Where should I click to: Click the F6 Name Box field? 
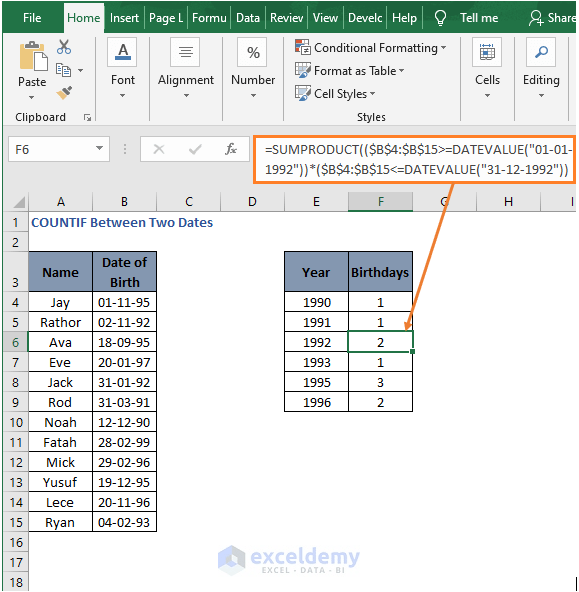pyautogui.click(x=59, y=149)
